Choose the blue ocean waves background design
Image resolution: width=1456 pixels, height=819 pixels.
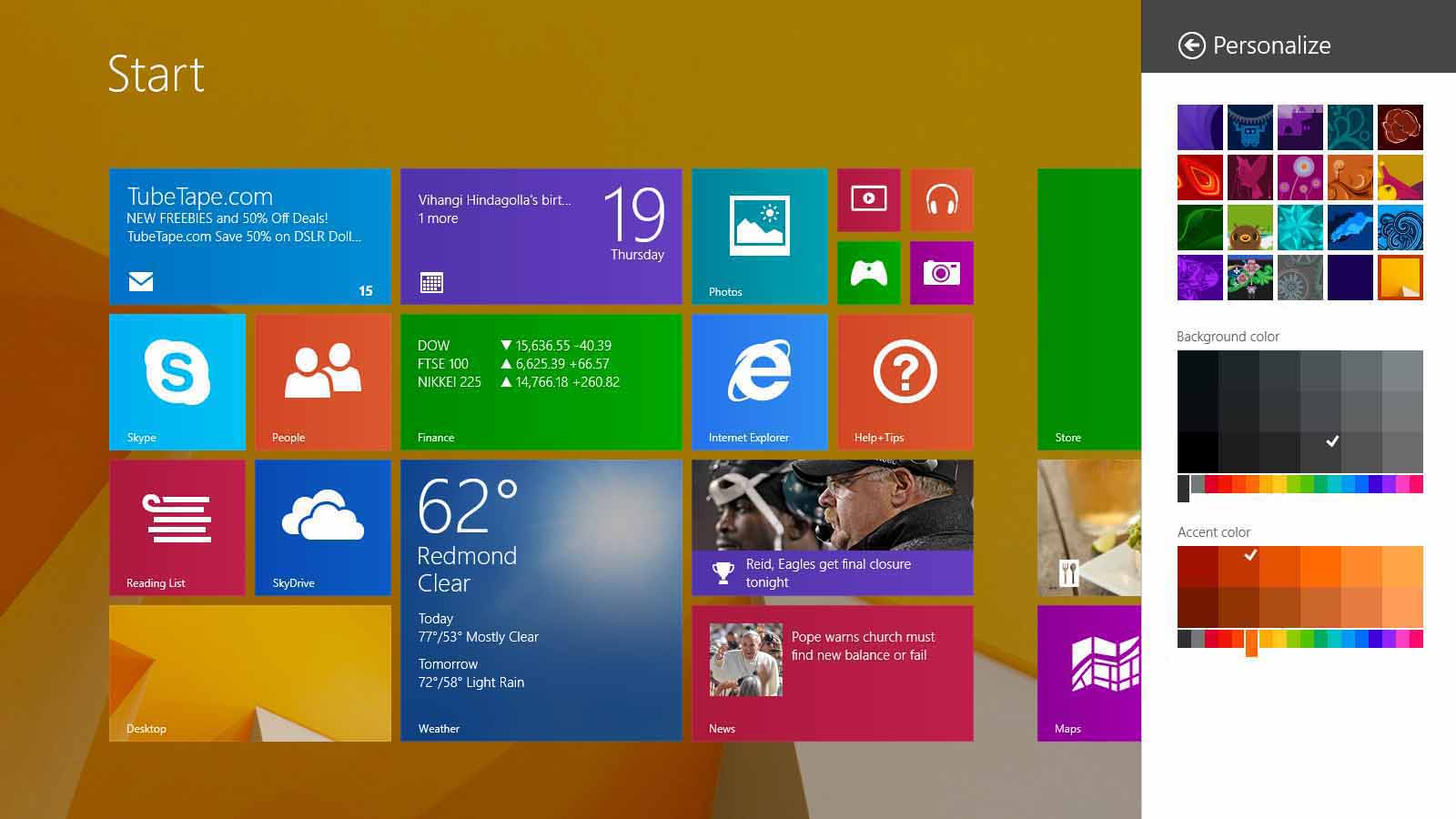coord(1400,227)
